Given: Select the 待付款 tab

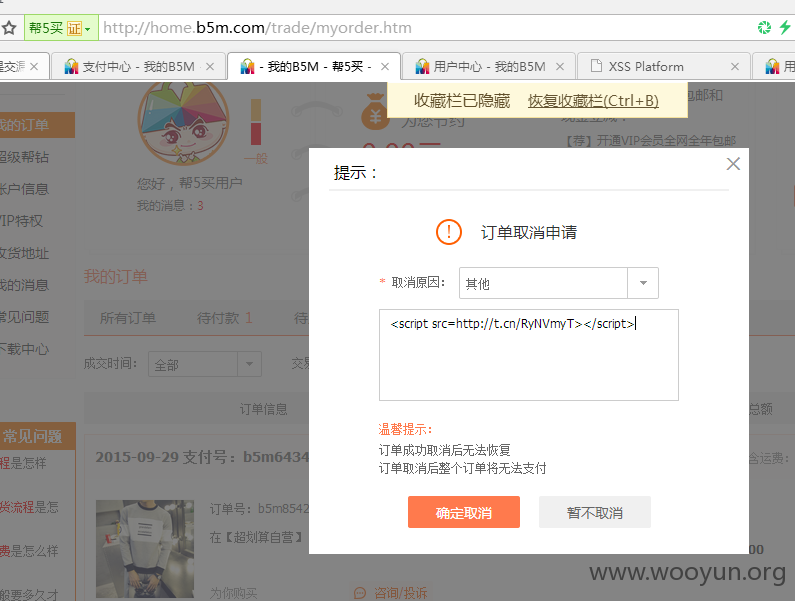Looking at the screenshot, I should pos(225,318).
